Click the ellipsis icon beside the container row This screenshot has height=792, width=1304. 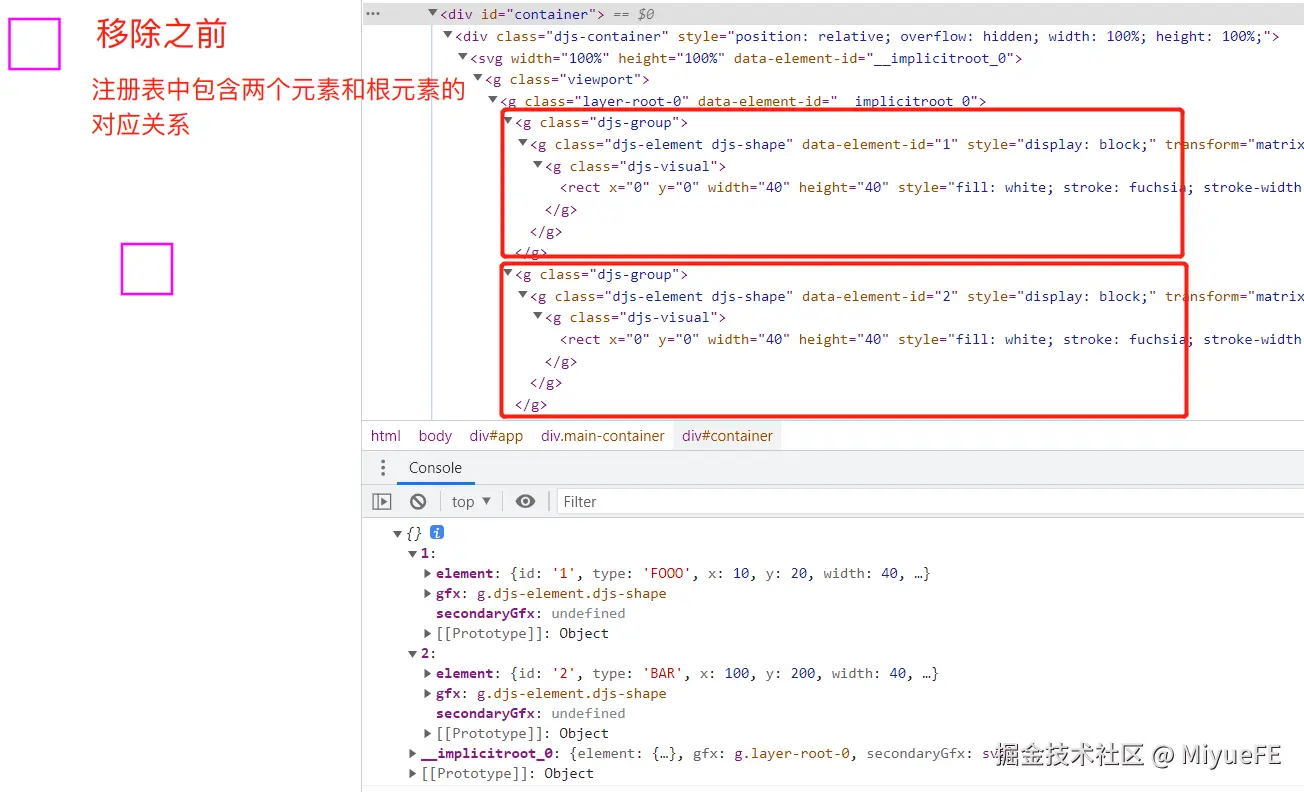(x=372, y=14)
